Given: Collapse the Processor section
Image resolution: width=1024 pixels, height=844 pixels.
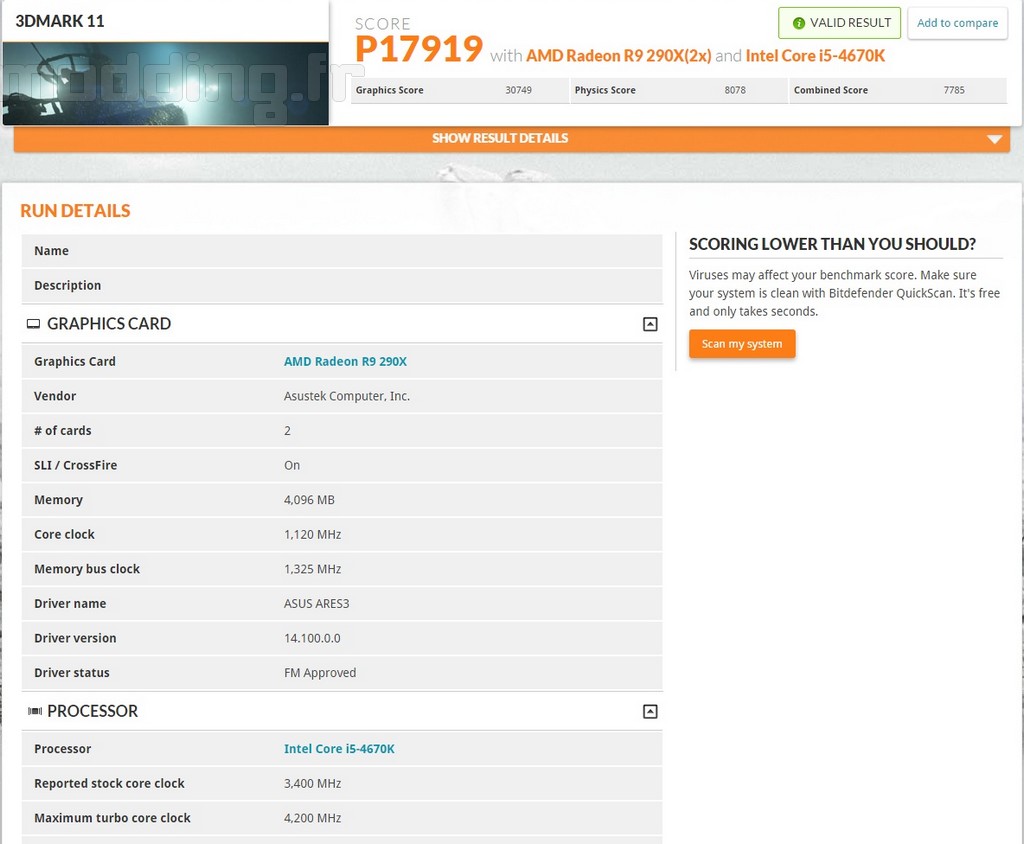Looking at the screenshot, I should tap(650, 711).
